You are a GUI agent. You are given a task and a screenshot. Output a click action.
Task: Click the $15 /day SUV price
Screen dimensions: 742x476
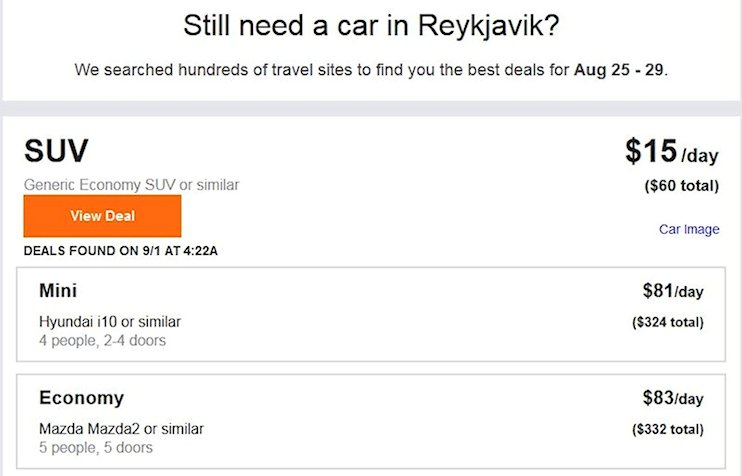point(671,152)
